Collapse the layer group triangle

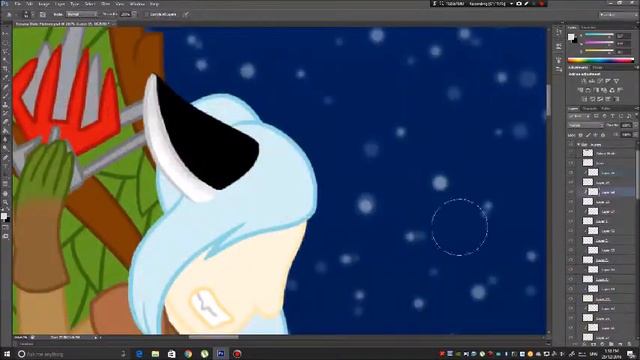click(x=578, y=144)
